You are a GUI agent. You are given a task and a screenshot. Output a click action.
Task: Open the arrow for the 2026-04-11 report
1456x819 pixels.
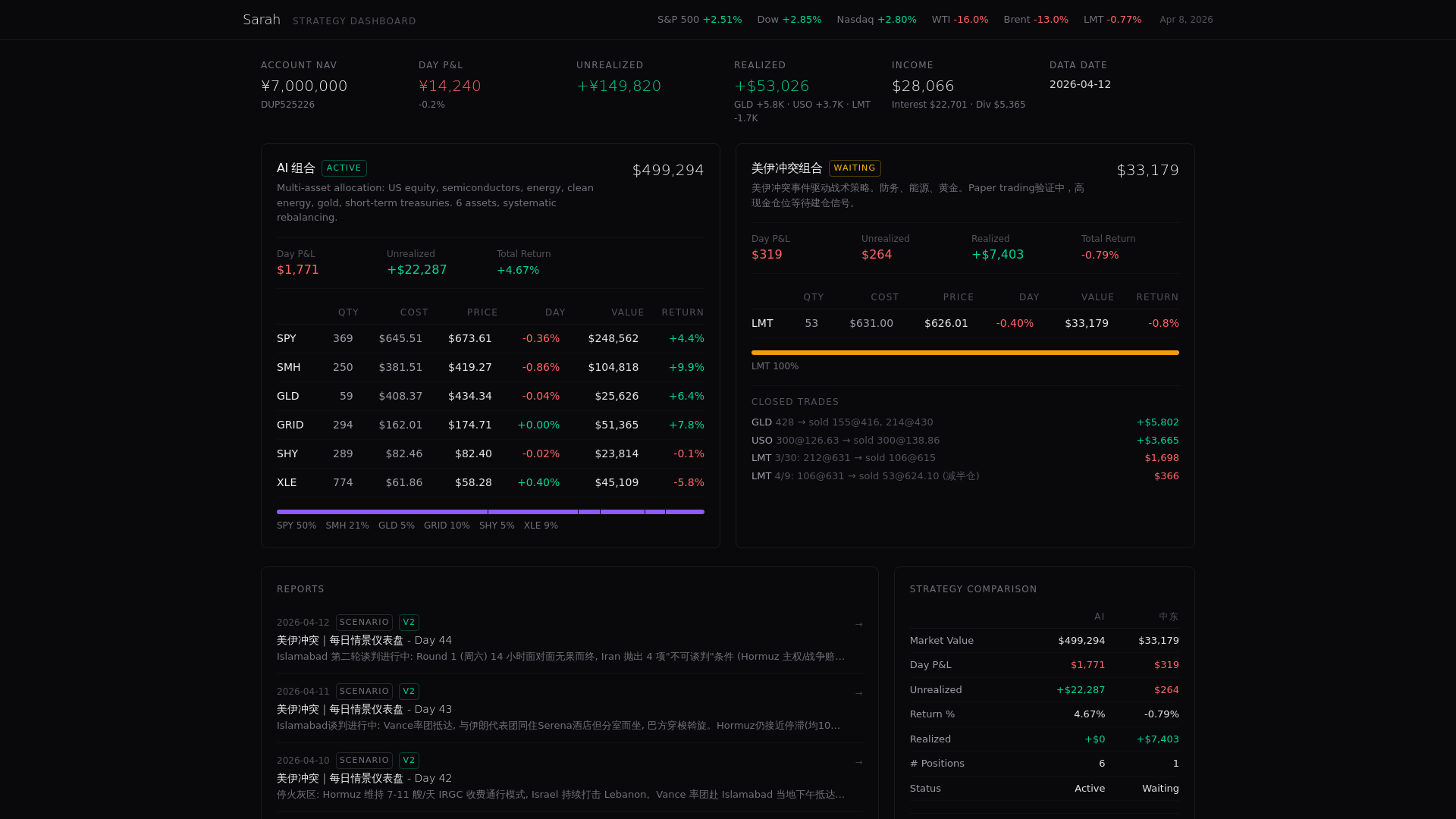tap(858, 694)
